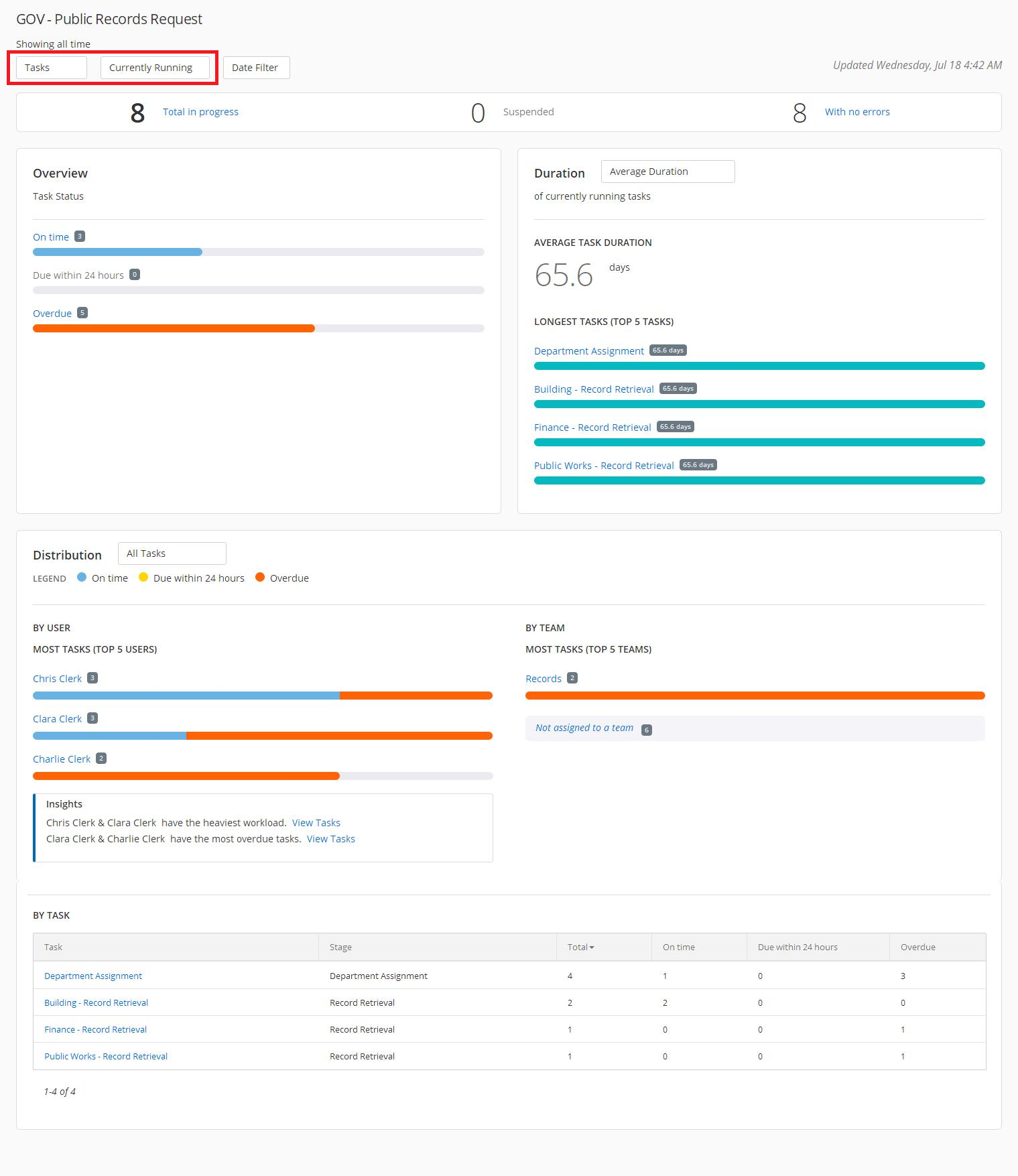
Task: Click Not assigned to a team
Action: tap(584, 728)
